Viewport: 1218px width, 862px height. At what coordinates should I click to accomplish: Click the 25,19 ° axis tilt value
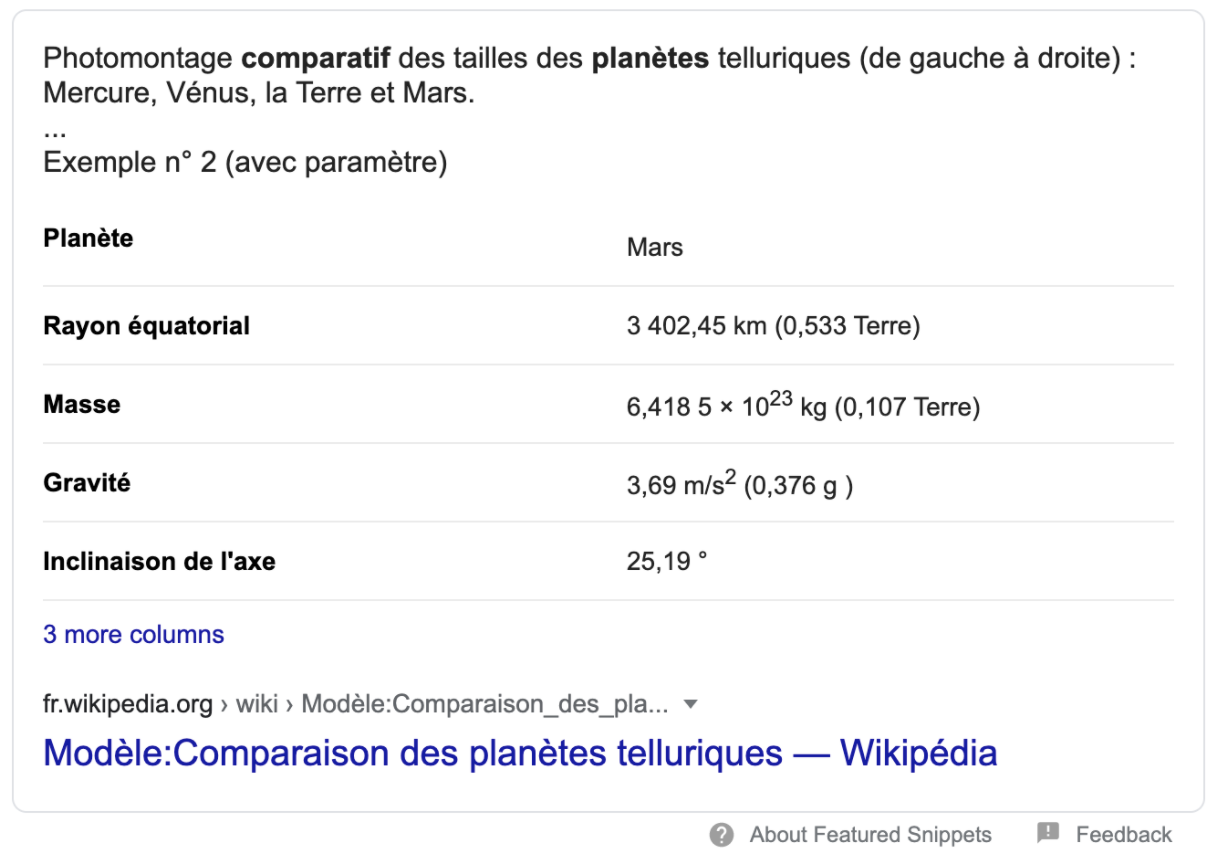(x=667, y=562)
